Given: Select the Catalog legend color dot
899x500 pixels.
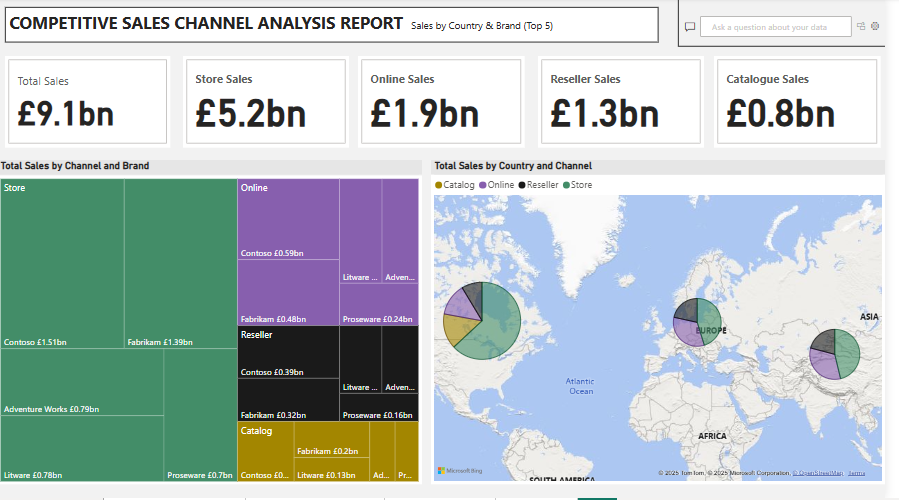Looking at the screenshot, I should pyautogui.click(x=439, y=185).
